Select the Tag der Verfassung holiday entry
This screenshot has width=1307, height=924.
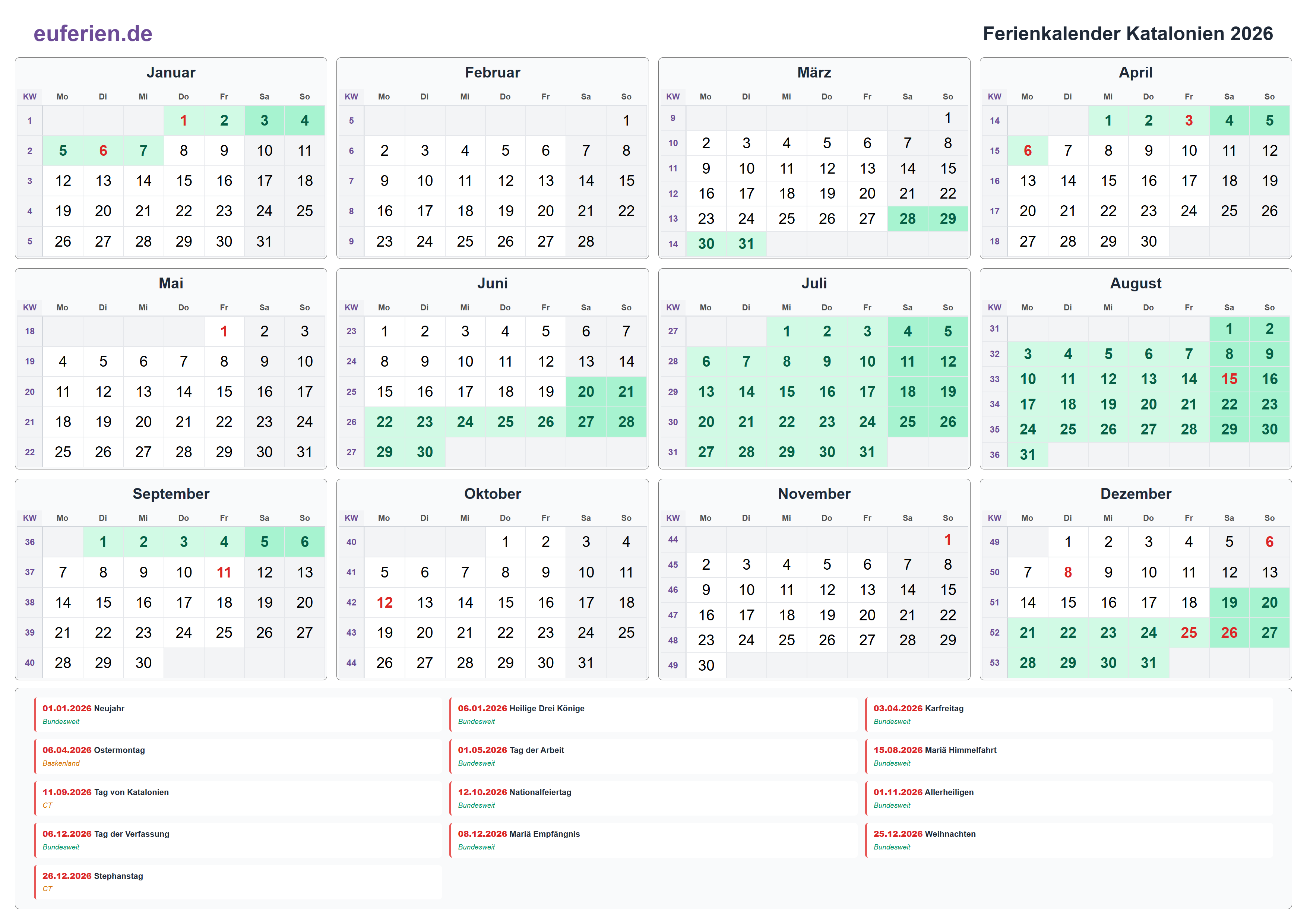pyautogui.click(x=238, y=840)
